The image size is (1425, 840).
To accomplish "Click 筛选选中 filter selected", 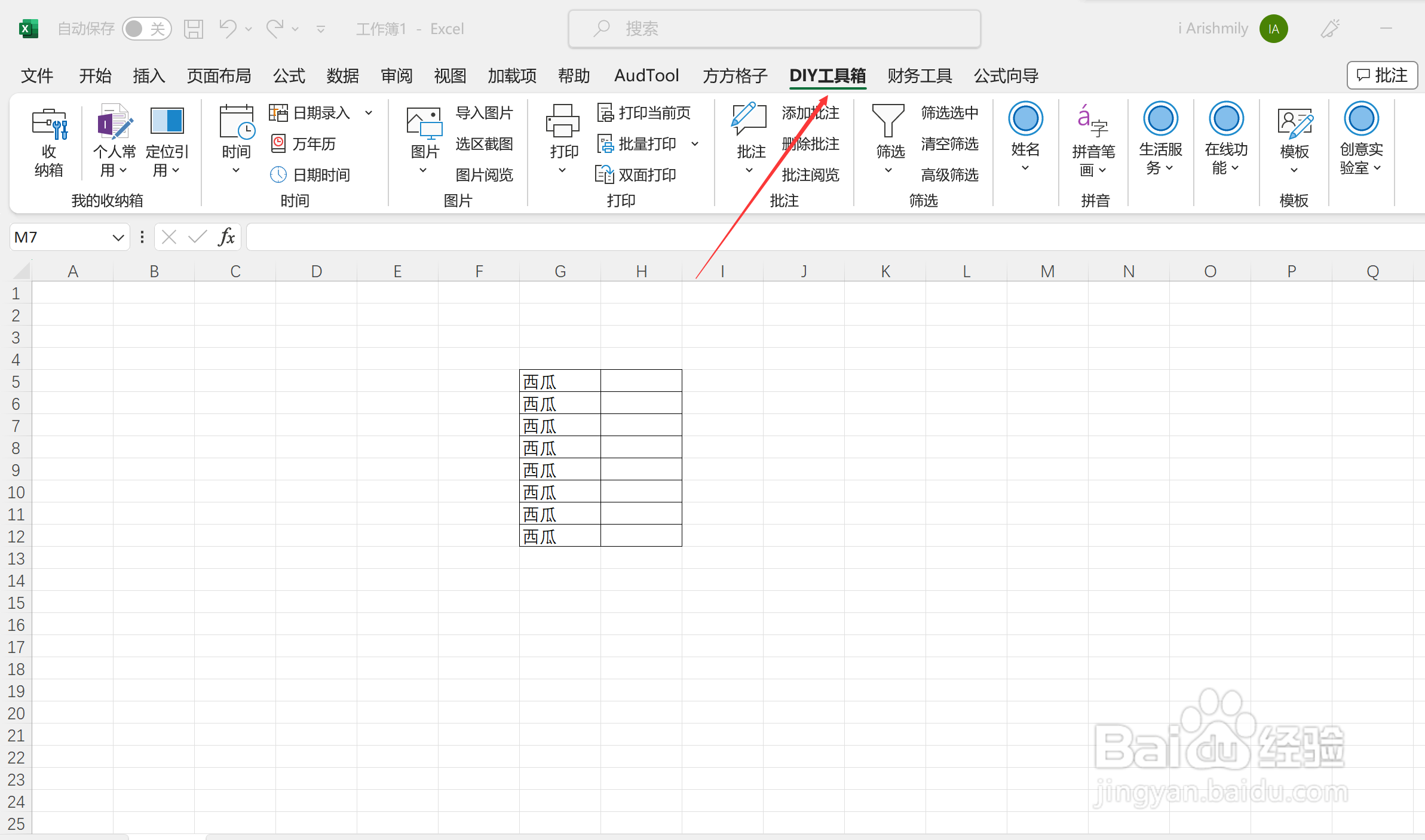I will tap(950, 112).
